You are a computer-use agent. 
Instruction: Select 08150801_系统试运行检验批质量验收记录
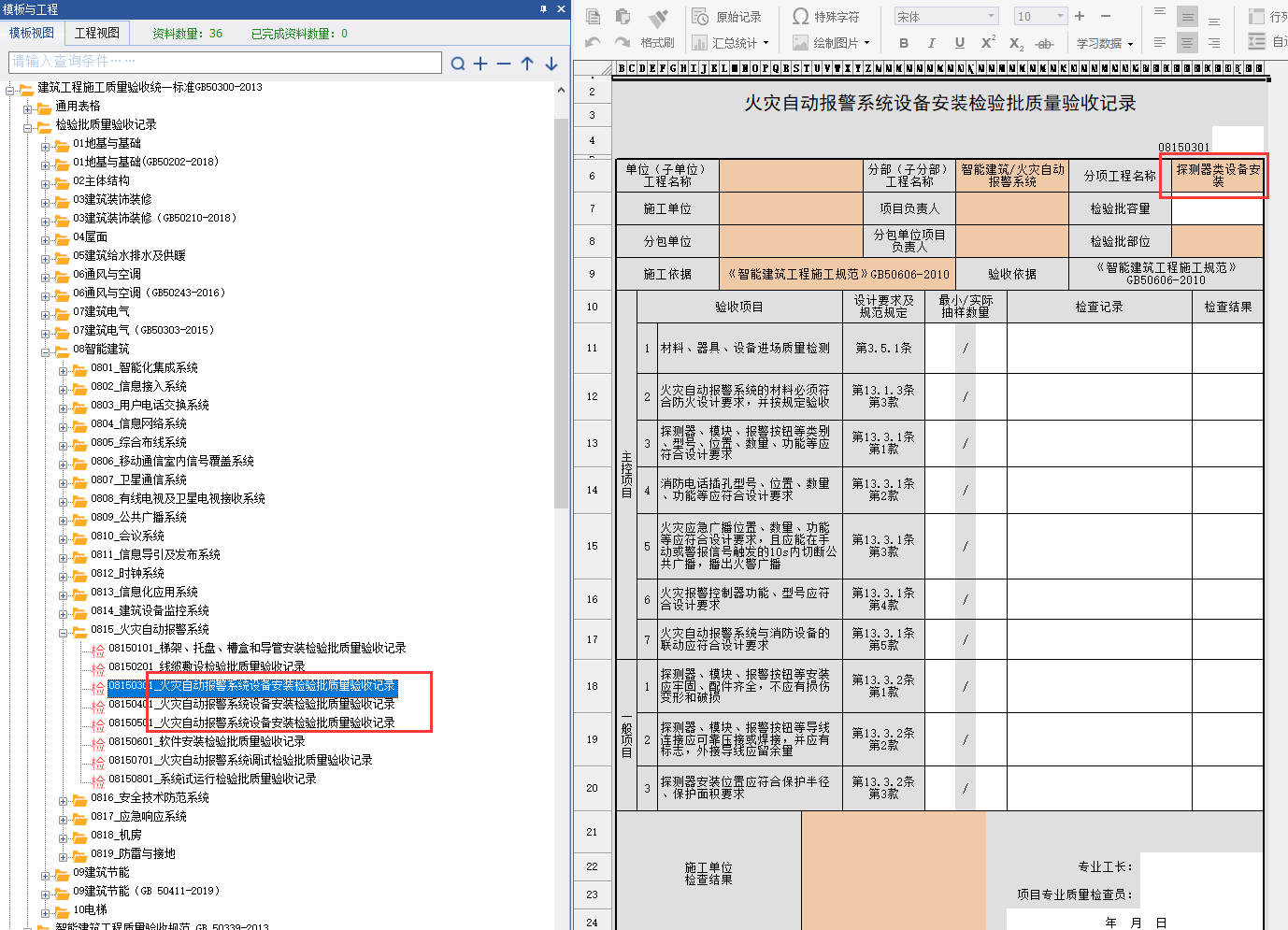(x=212, y=779)
